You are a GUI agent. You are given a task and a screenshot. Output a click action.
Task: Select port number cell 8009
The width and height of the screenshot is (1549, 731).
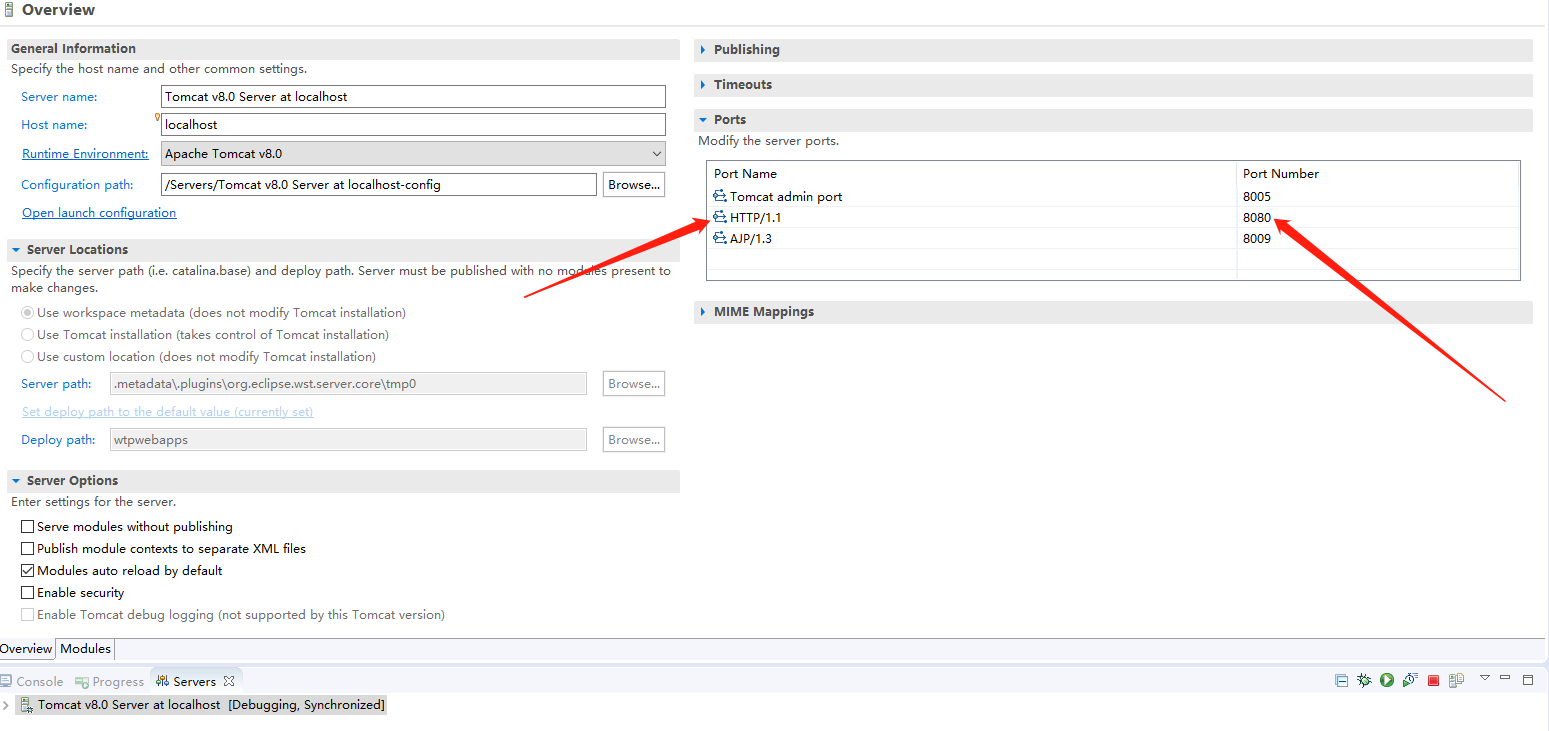click(1257, 239)
